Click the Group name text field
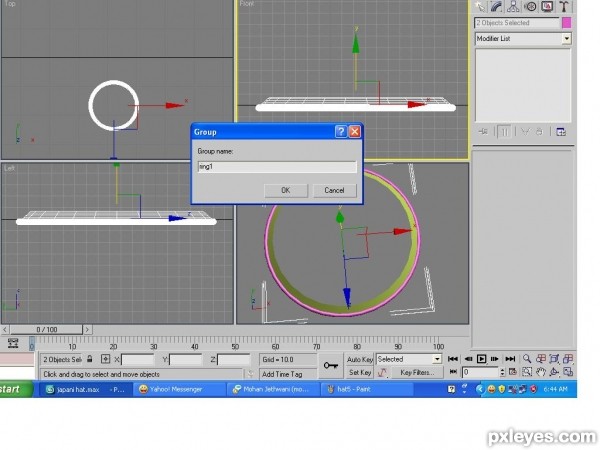 coord(277,167)
